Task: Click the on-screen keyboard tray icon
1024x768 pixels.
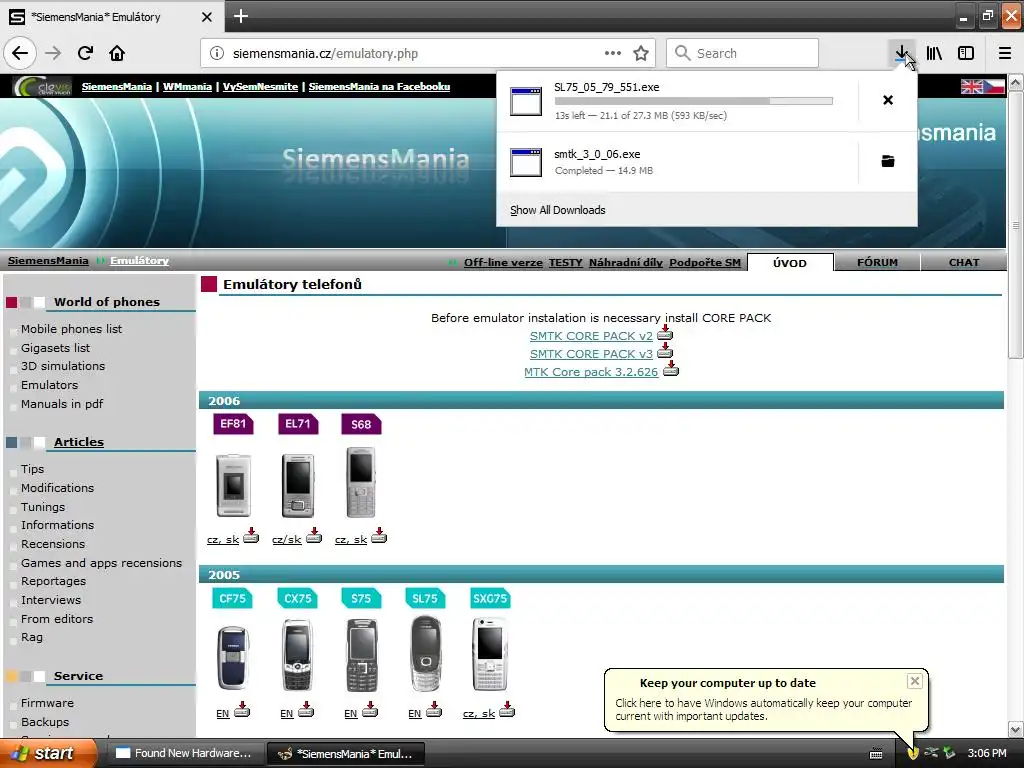Action: 876,754
